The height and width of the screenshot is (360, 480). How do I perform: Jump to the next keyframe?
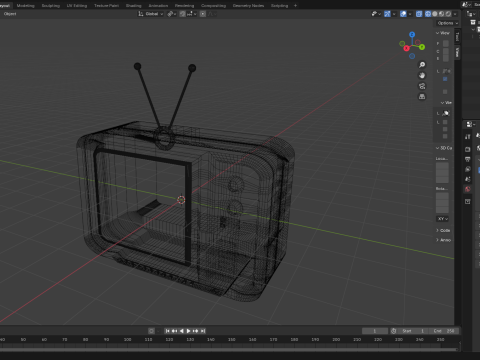pos(196,331)
